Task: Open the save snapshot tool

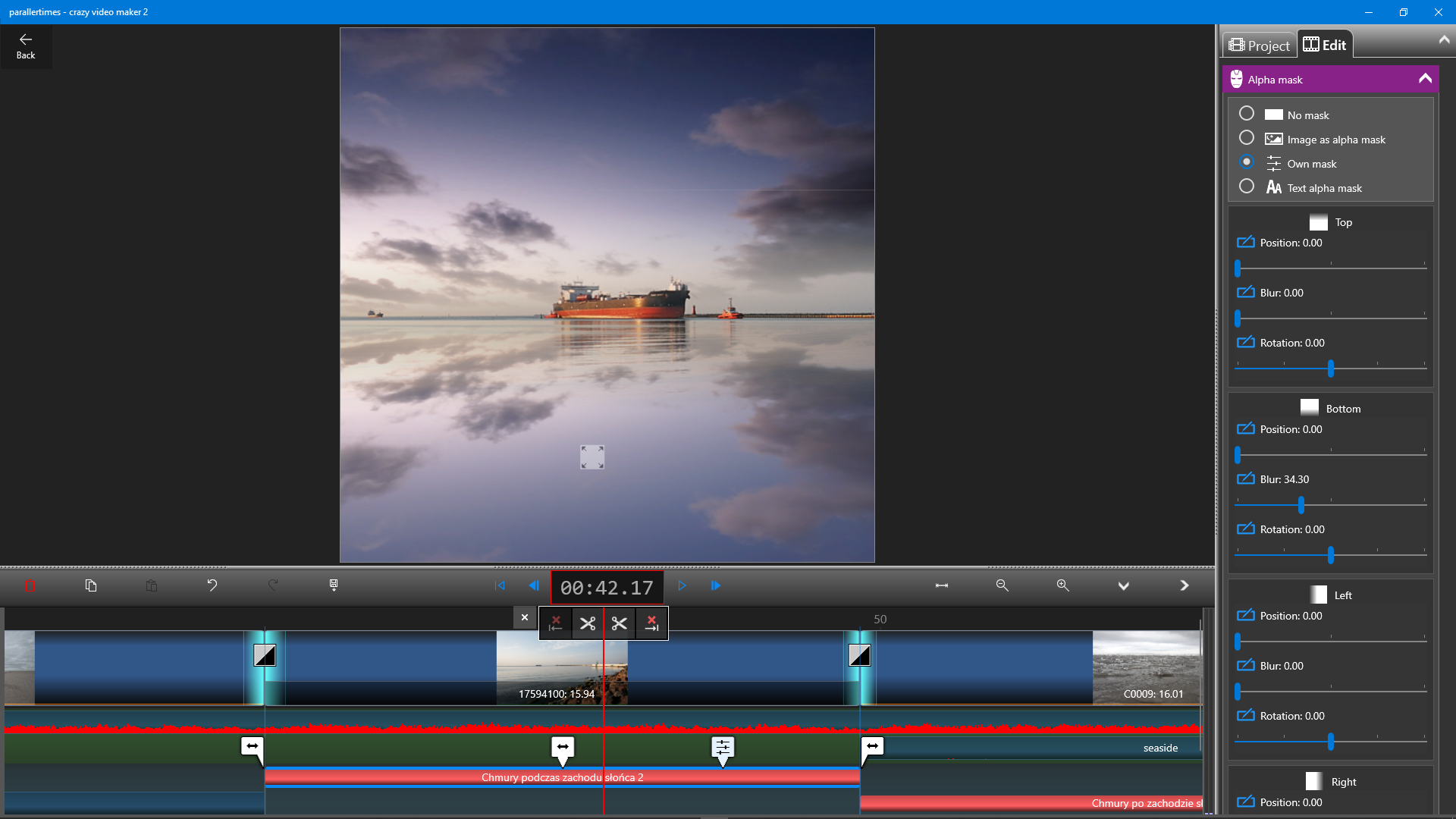Action: (333, 585)
